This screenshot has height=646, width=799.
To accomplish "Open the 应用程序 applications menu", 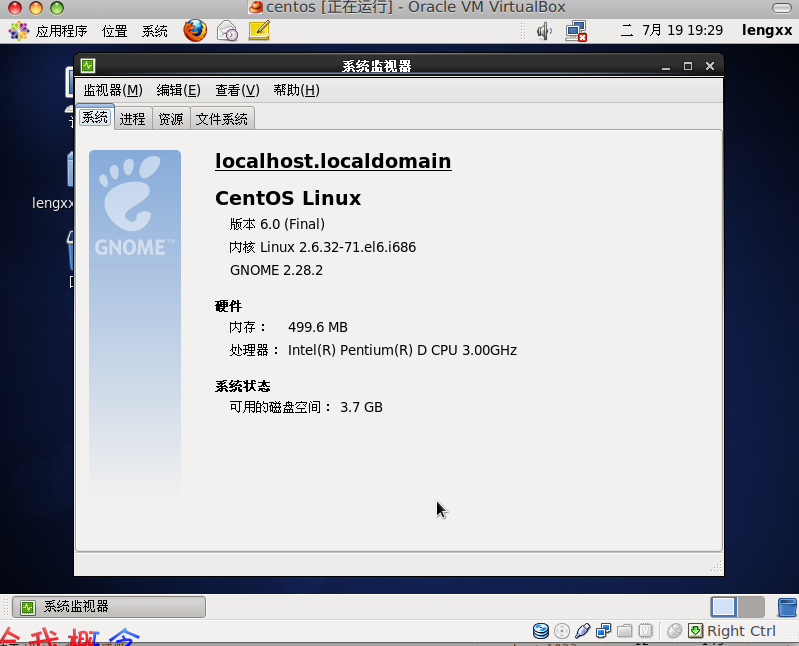I will click(x=61, y=31).
